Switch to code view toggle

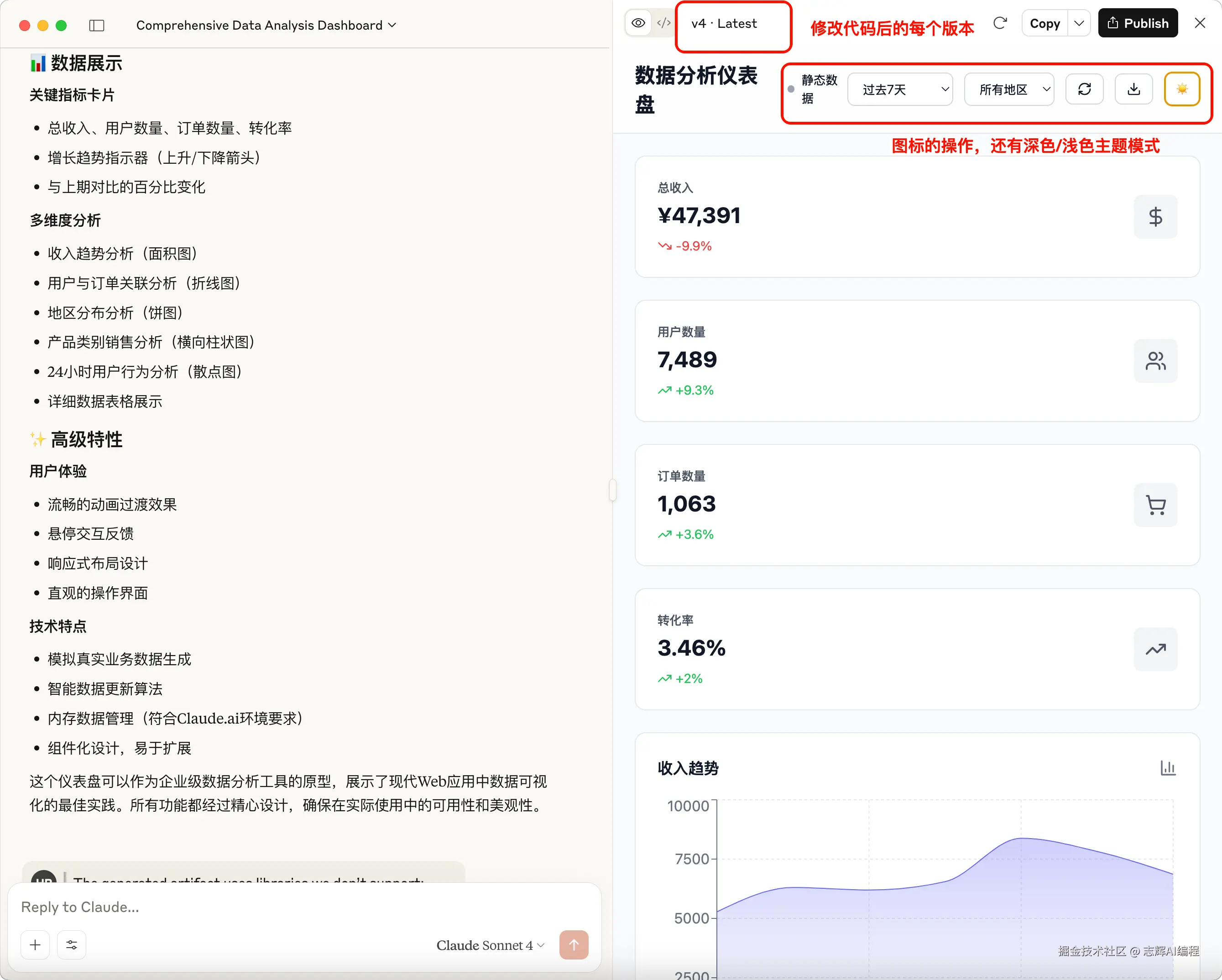(663, 23)
